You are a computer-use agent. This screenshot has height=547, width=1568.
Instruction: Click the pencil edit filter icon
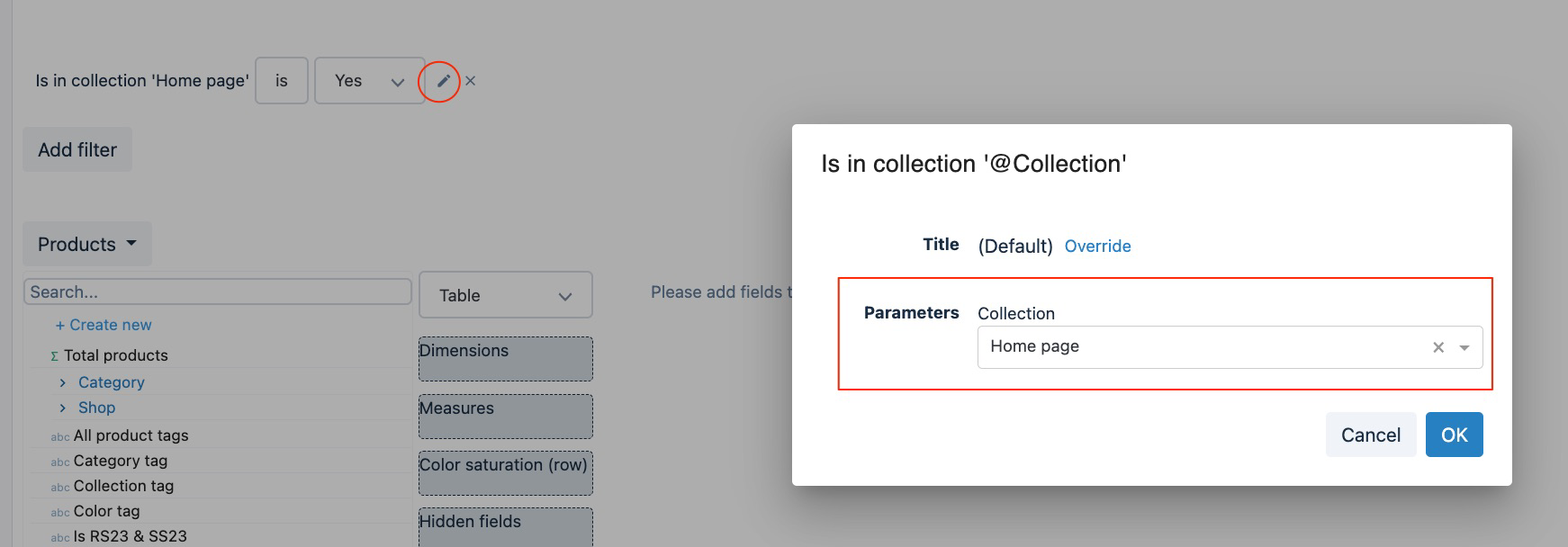coord(443,81)
